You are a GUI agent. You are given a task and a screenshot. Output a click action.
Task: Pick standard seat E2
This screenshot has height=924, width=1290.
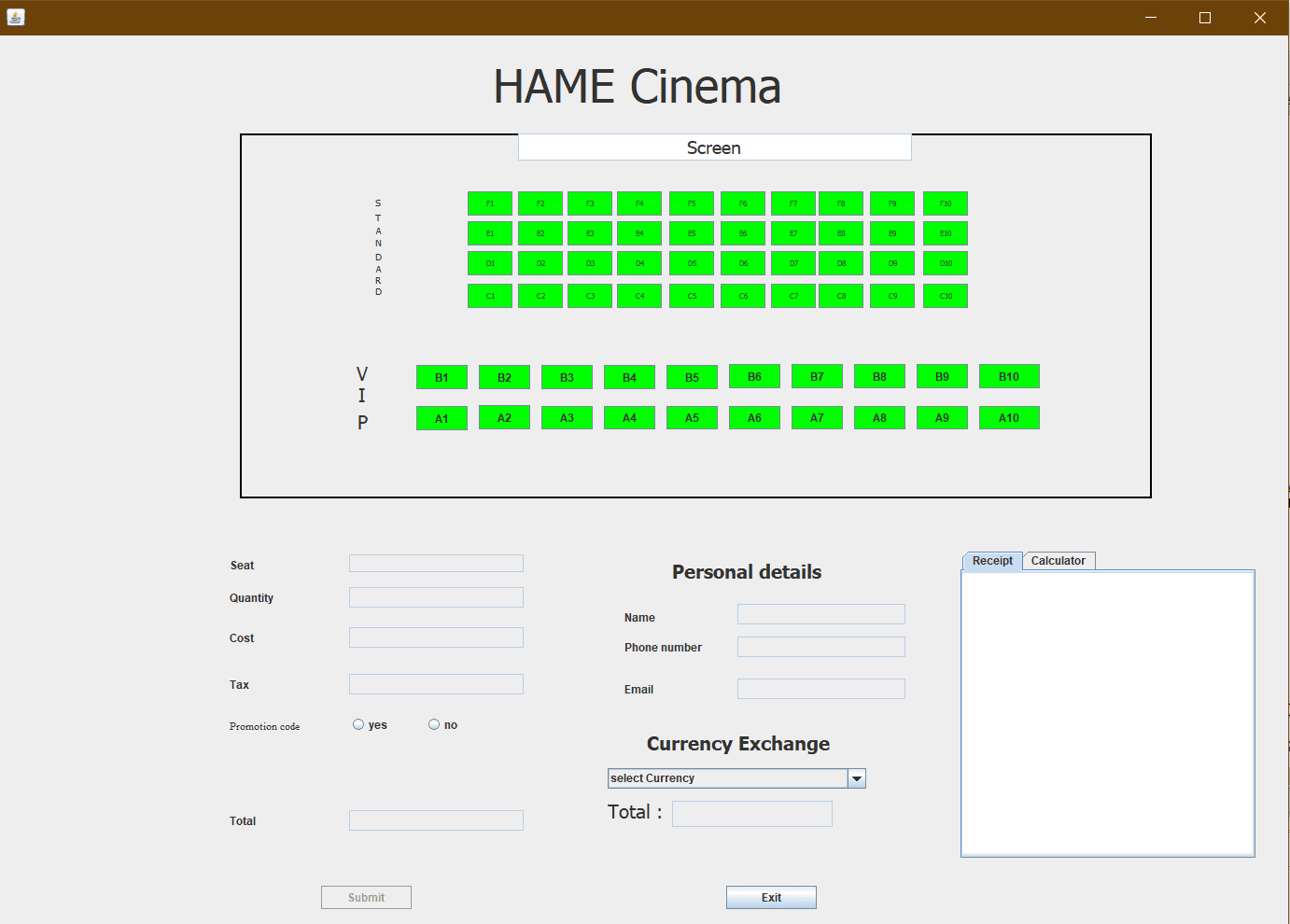pos(540,233)
